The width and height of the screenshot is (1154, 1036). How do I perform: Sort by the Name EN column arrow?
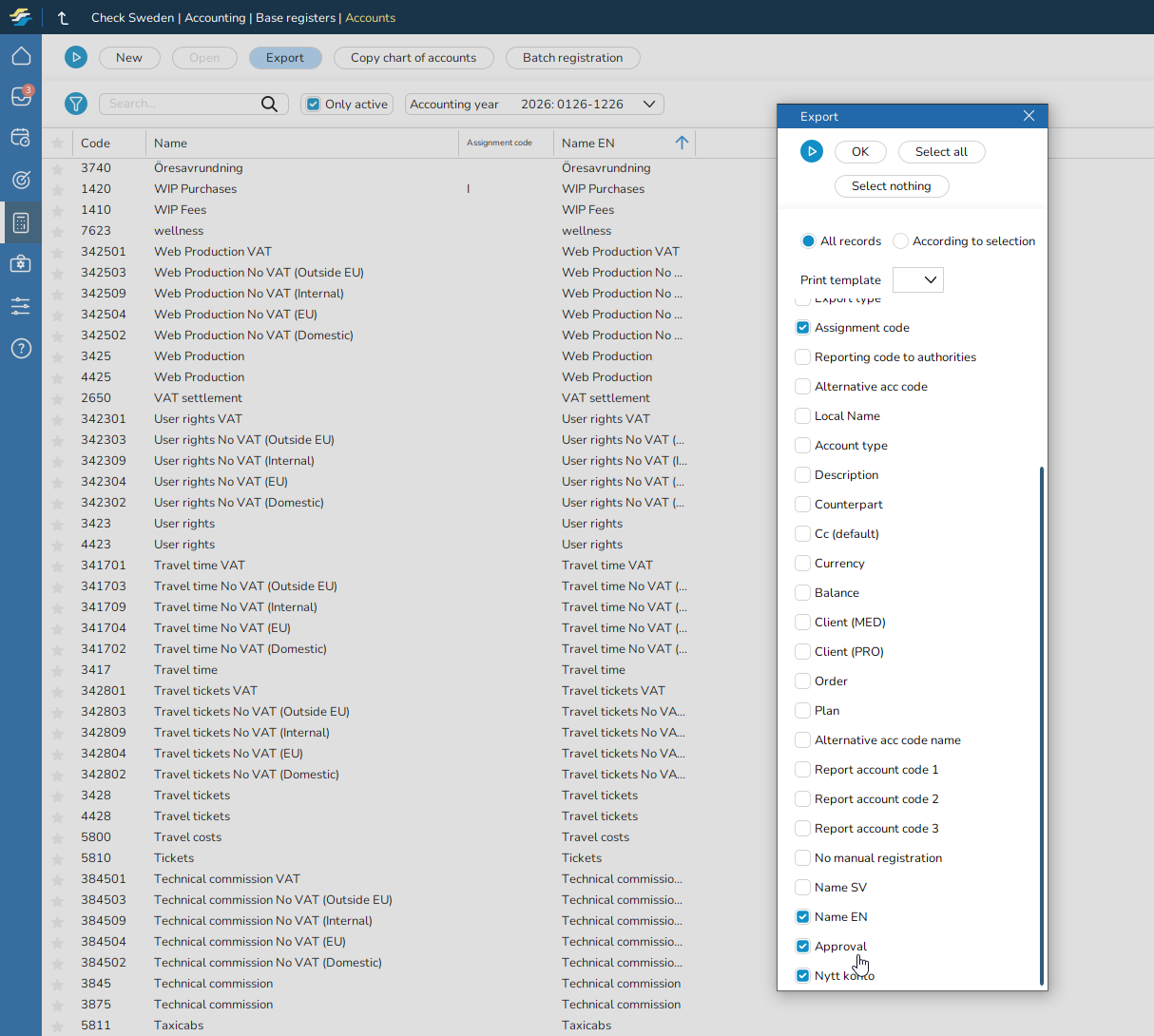click(682, 144)
